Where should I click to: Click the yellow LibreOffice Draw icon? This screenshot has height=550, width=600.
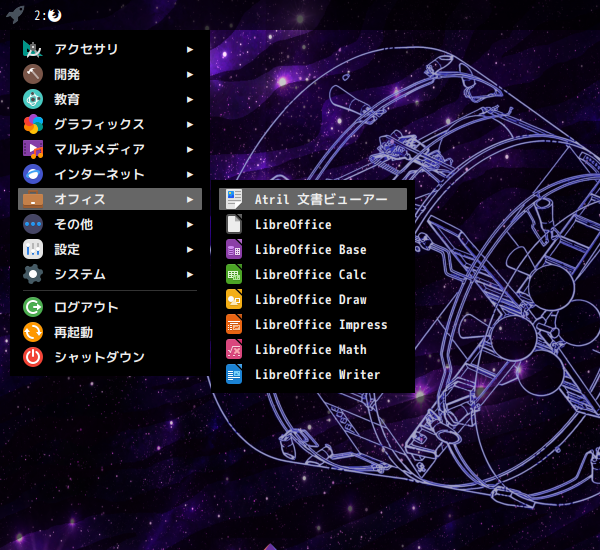coord(234,299)
